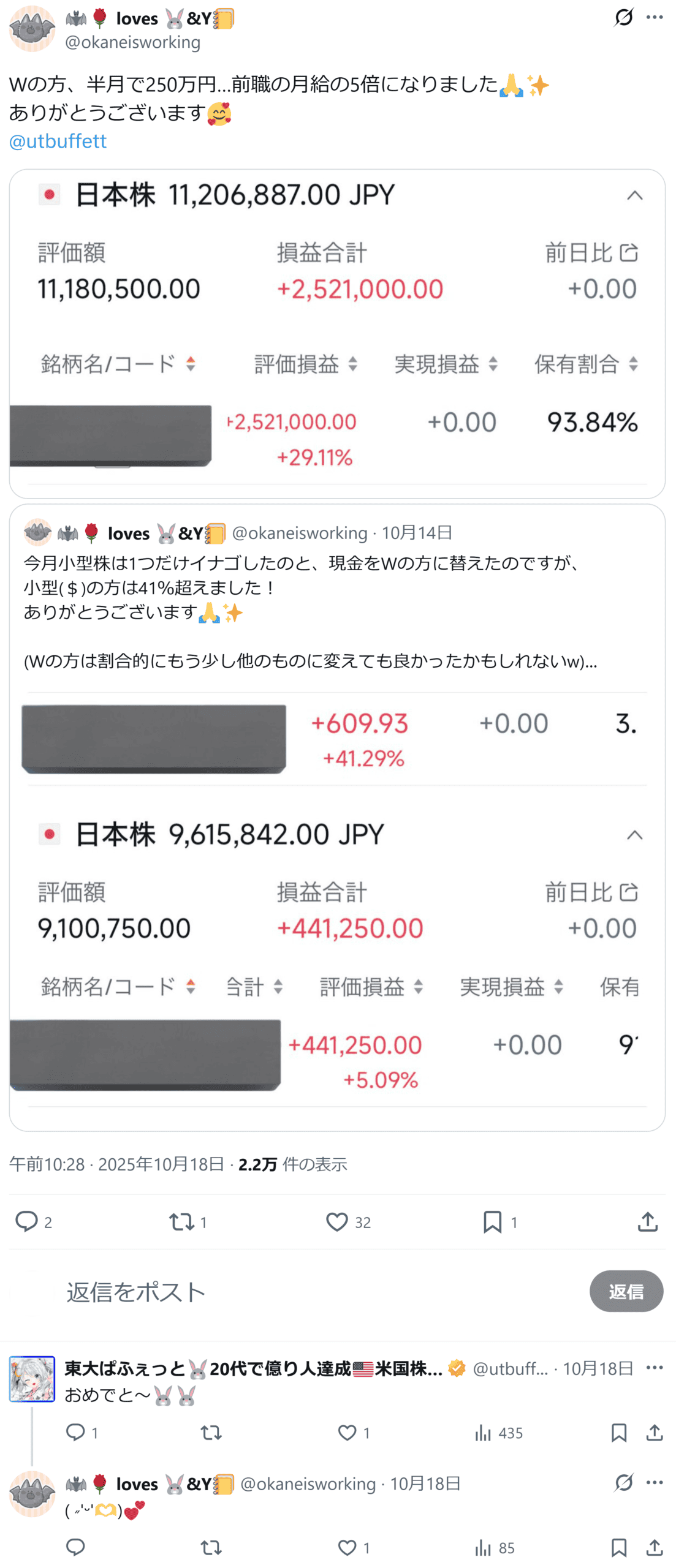Image resolution: width=676 pixels, height=1568 pixels.
Task: Open the anime avatar of the 東大ぱふぇっと reply
Action: click(x=32, y=1378)
